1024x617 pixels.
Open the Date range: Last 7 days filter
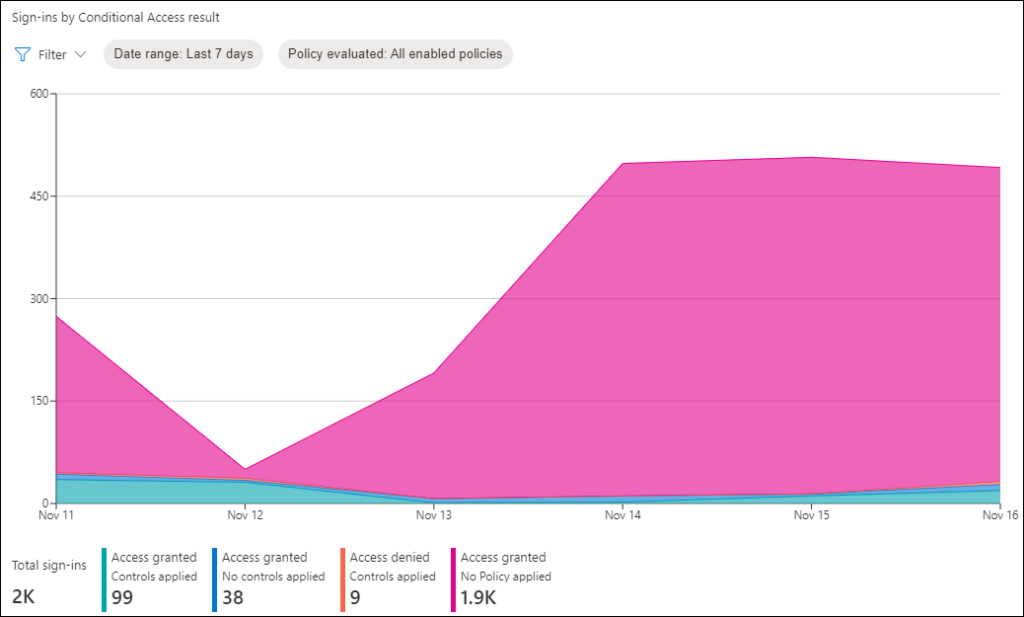point(183,54)
